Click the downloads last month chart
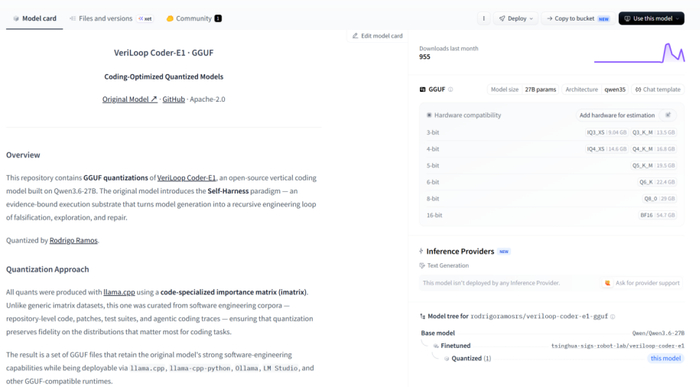This screenshot has height=387, width=700. click(x=639, y=53)
